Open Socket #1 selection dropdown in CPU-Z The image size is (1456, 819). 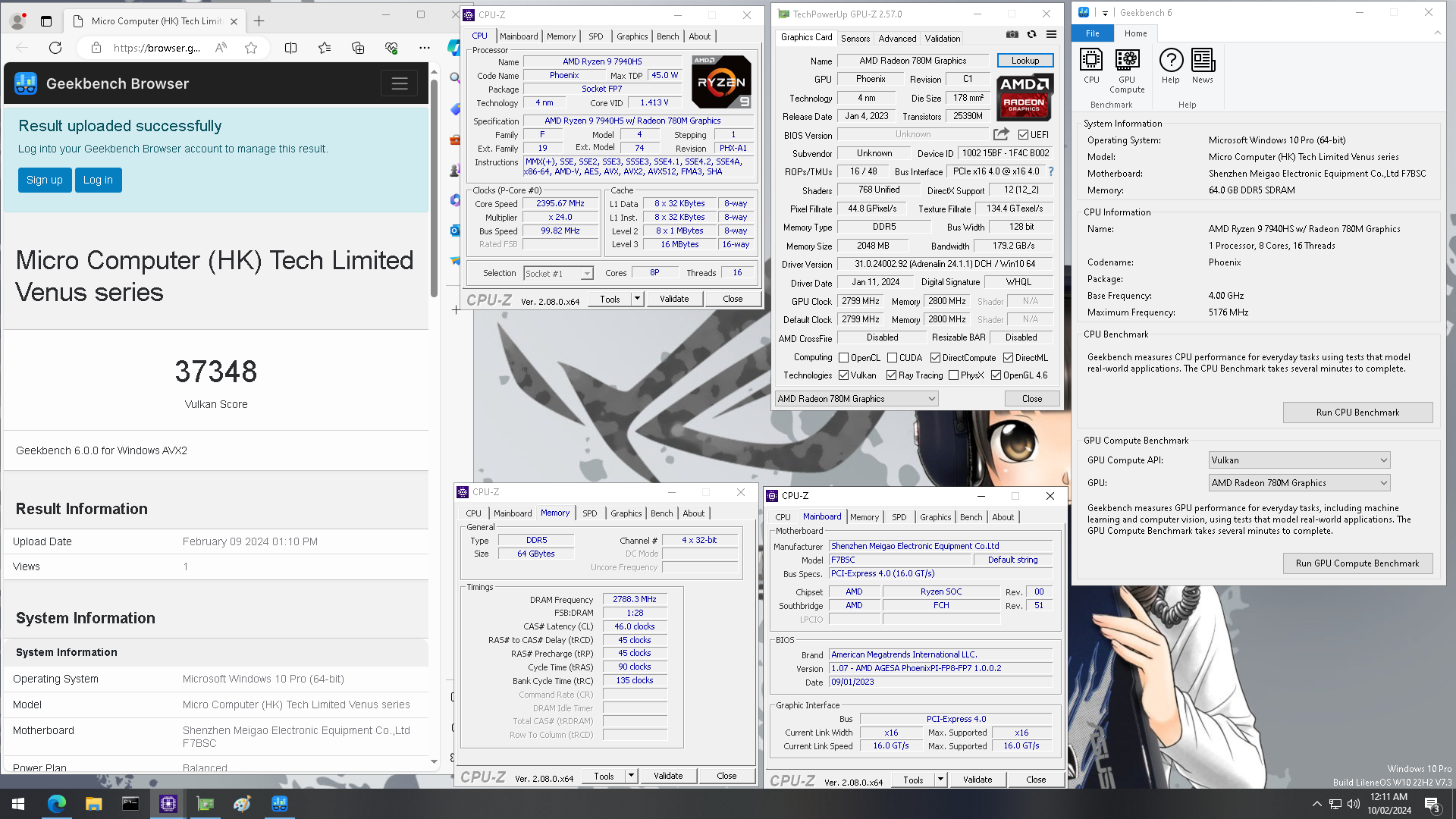[558, 274]
